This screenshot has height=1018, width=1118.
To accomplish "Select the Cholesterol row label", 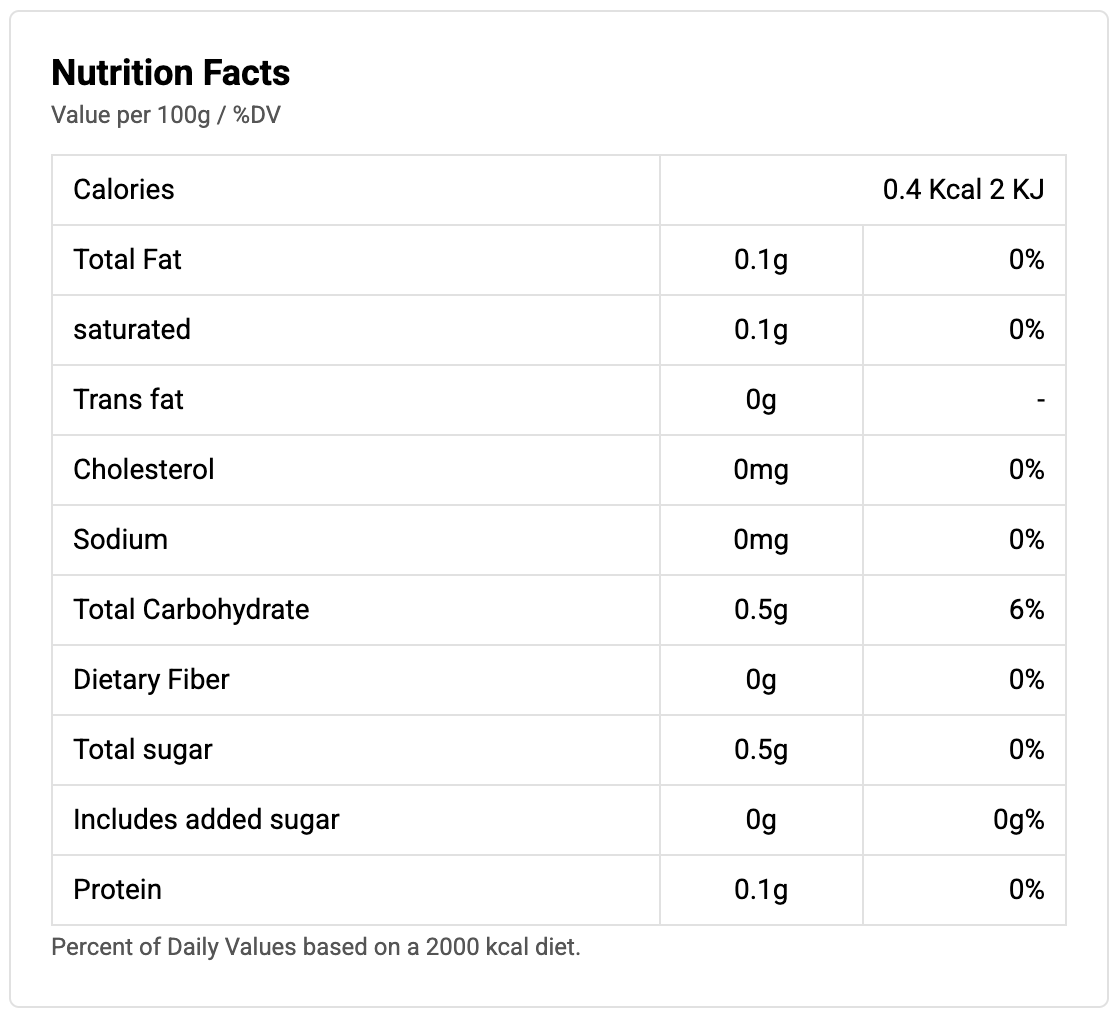I will coord(144,470).
